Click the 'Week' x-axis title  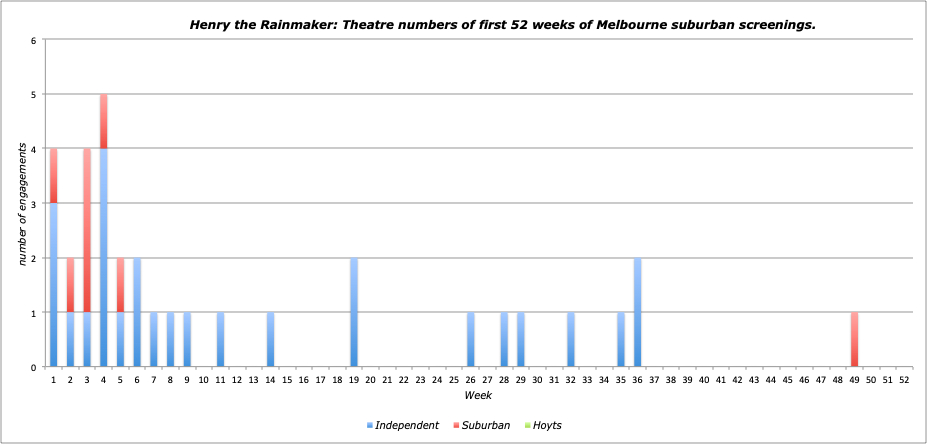477,396
